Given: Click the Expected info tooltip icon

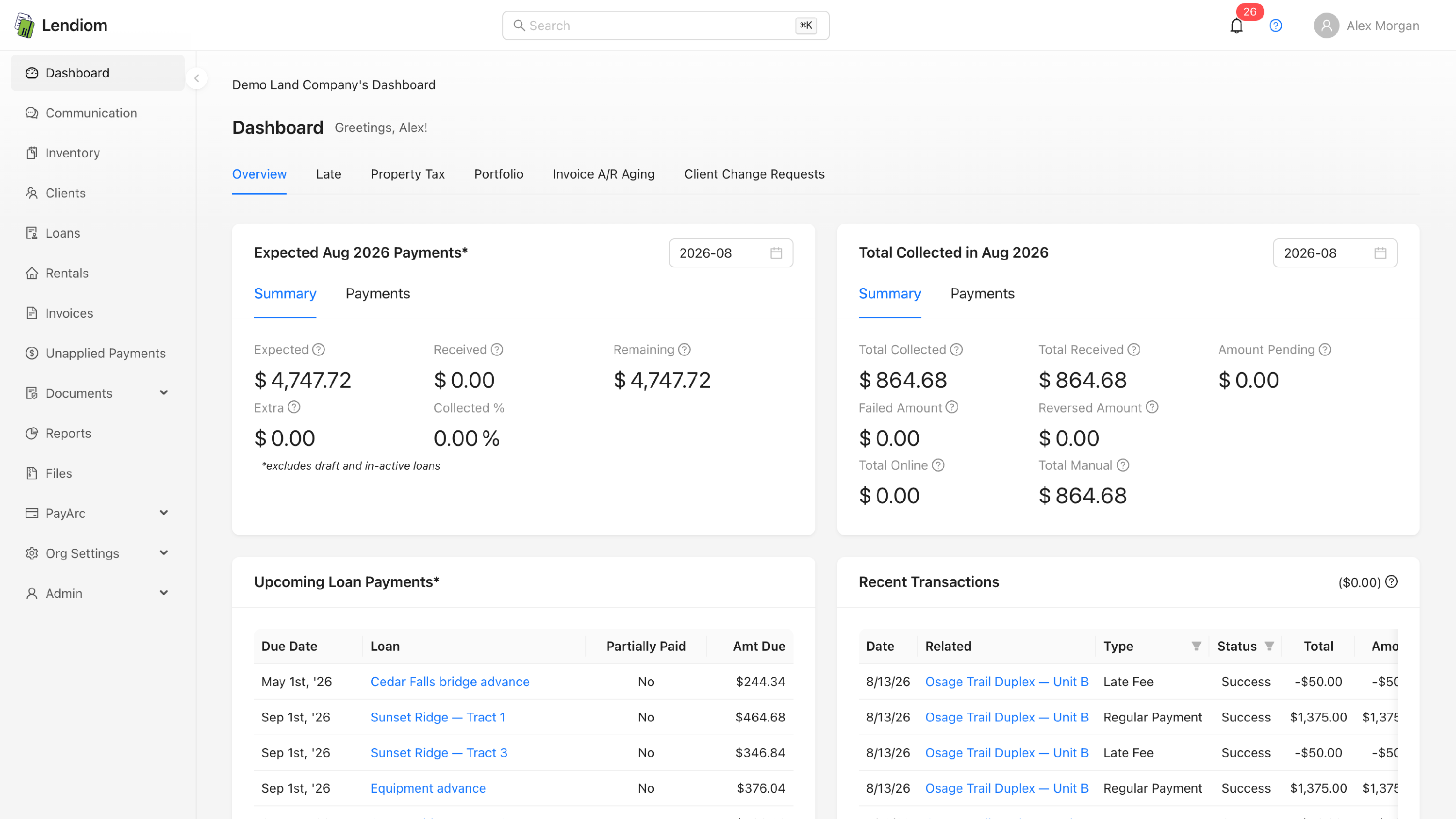Looking at the screenshot, I should coord(319,350).
